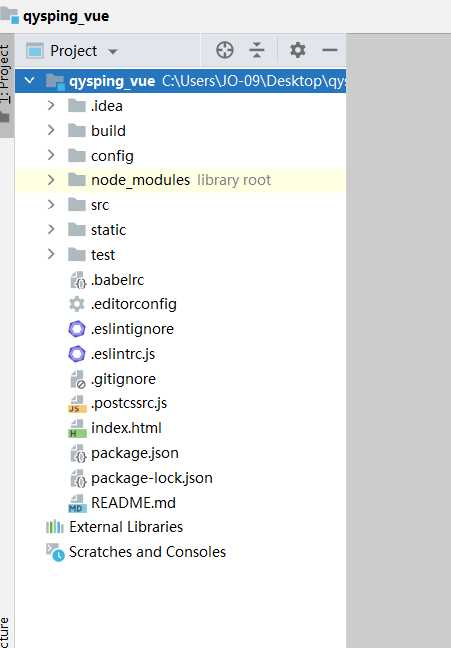451x648 pixels.
Task: Collapse the qysping_vue root folder
Action: tap(29, 80)
